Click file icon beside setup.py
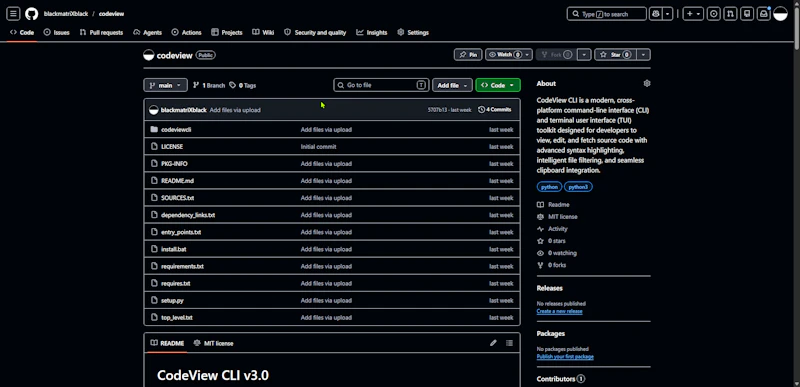The image size is (800, 387). [x=154, y=300]
